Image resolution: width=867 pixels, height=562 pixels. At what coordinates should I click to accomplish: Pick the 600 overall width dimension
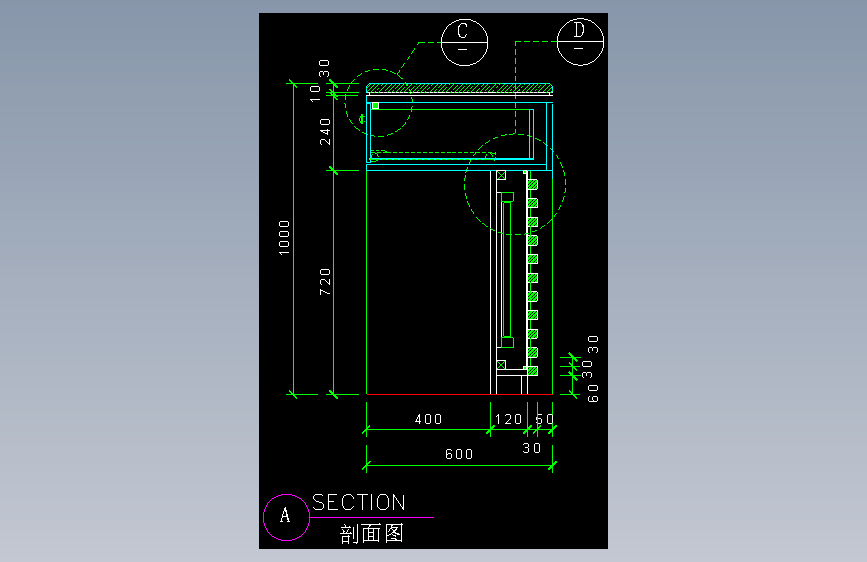click(x=459, y=454)
